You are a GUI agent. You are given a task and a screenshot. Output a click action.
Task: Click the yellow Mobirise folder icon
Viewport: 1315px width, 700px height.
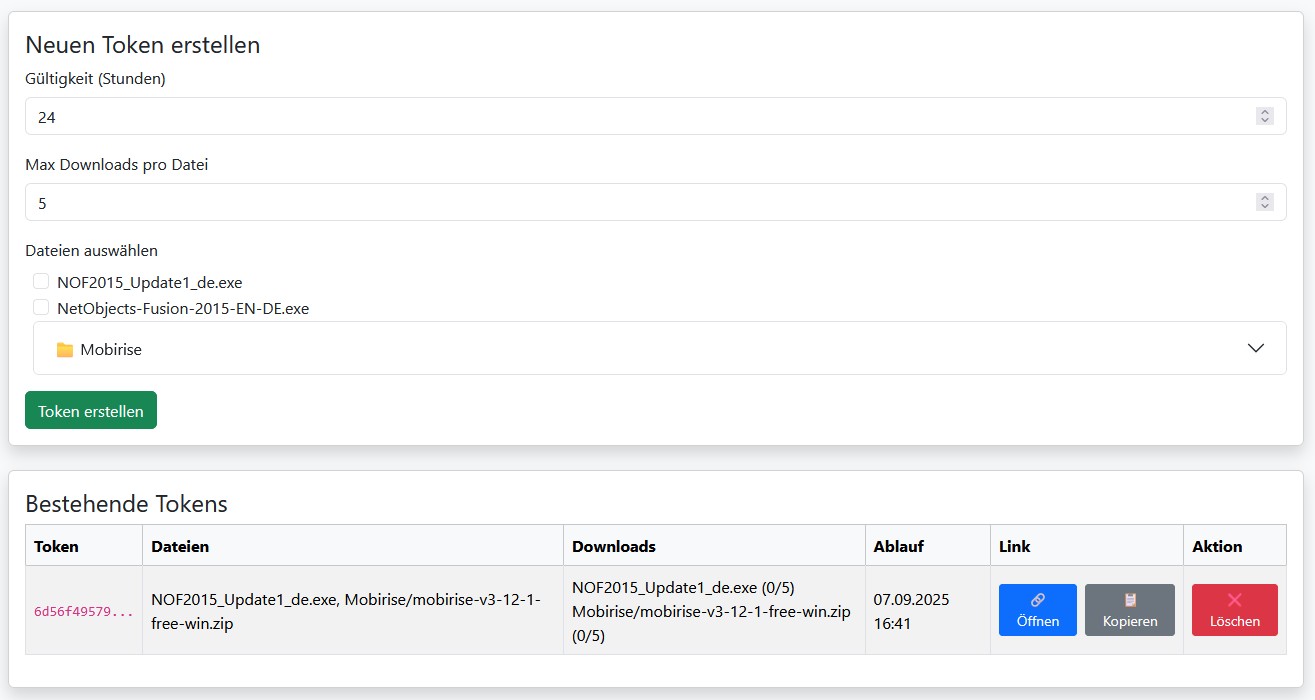click(x=65, y=350)
